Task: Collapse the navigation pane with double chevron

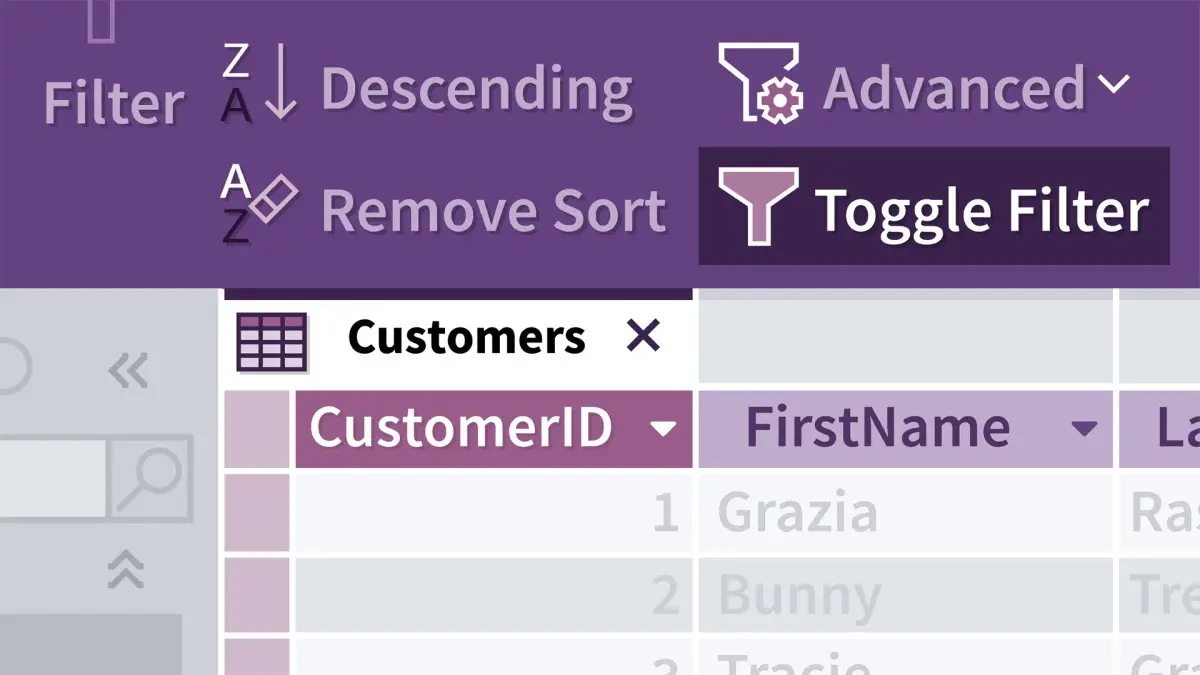Action: [x=128, y=370]
